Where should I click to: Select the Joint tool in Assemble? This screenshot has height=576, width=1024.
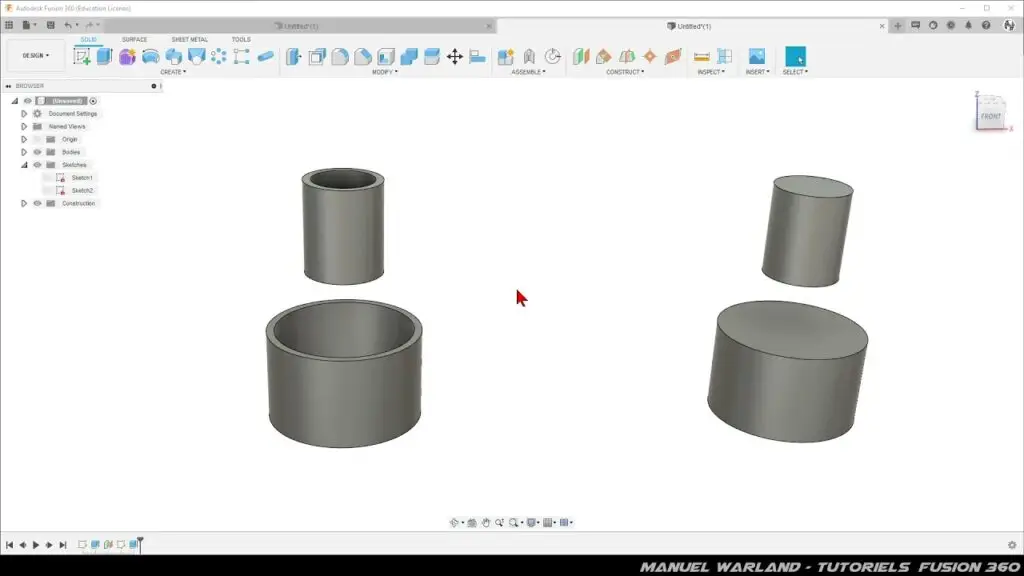[529, 56]
